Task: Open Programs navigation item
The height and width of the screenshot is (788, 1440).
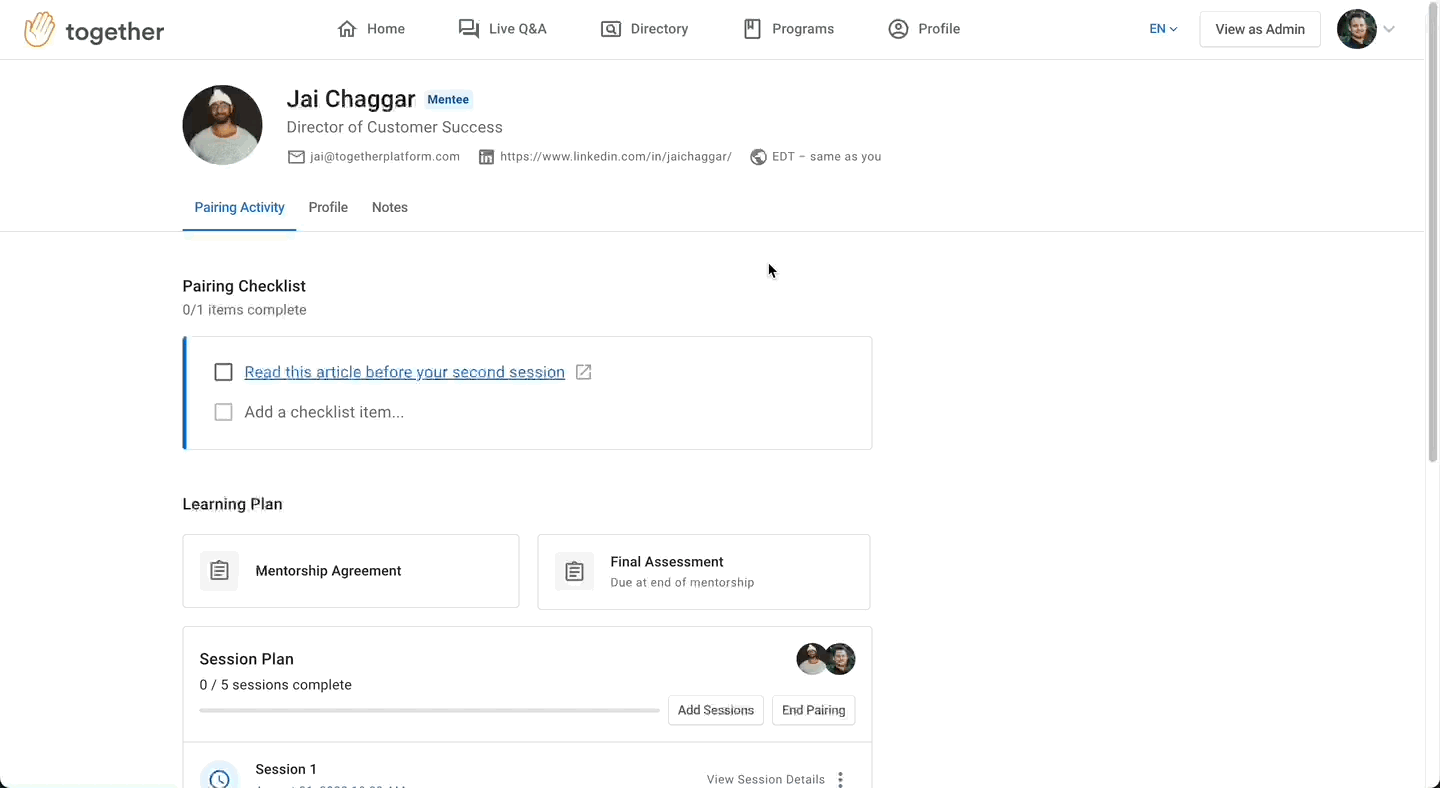Action: tap(789, 29)
